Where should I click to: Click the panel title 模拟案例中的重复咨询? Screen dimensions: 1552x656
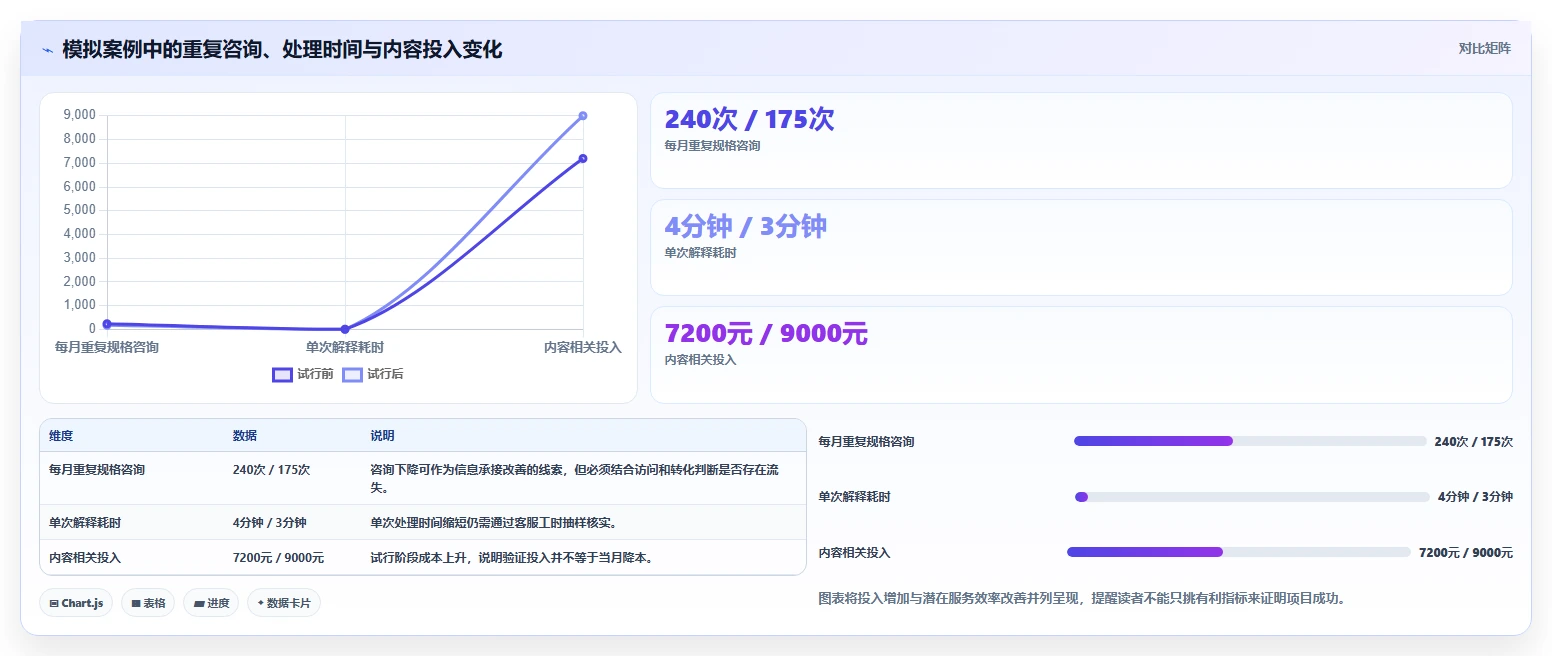coord(282,49)
